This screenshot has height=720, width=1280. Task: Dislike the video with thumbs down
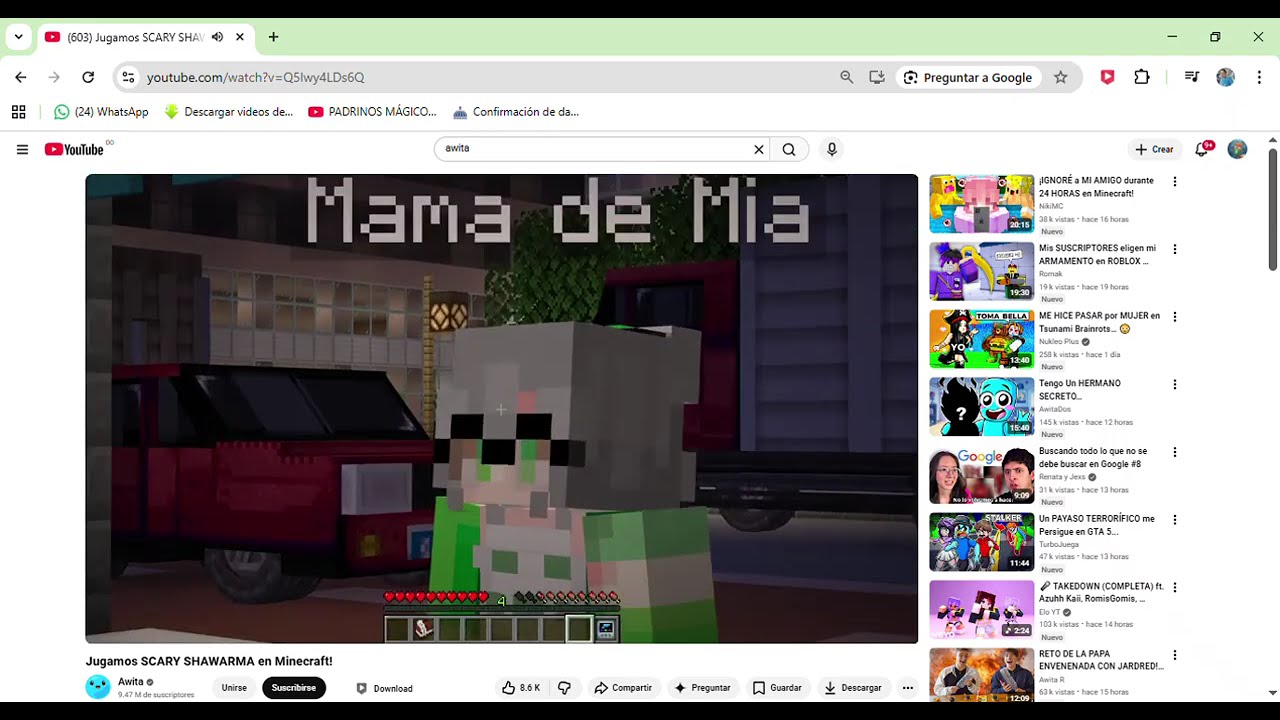(564, 688)
